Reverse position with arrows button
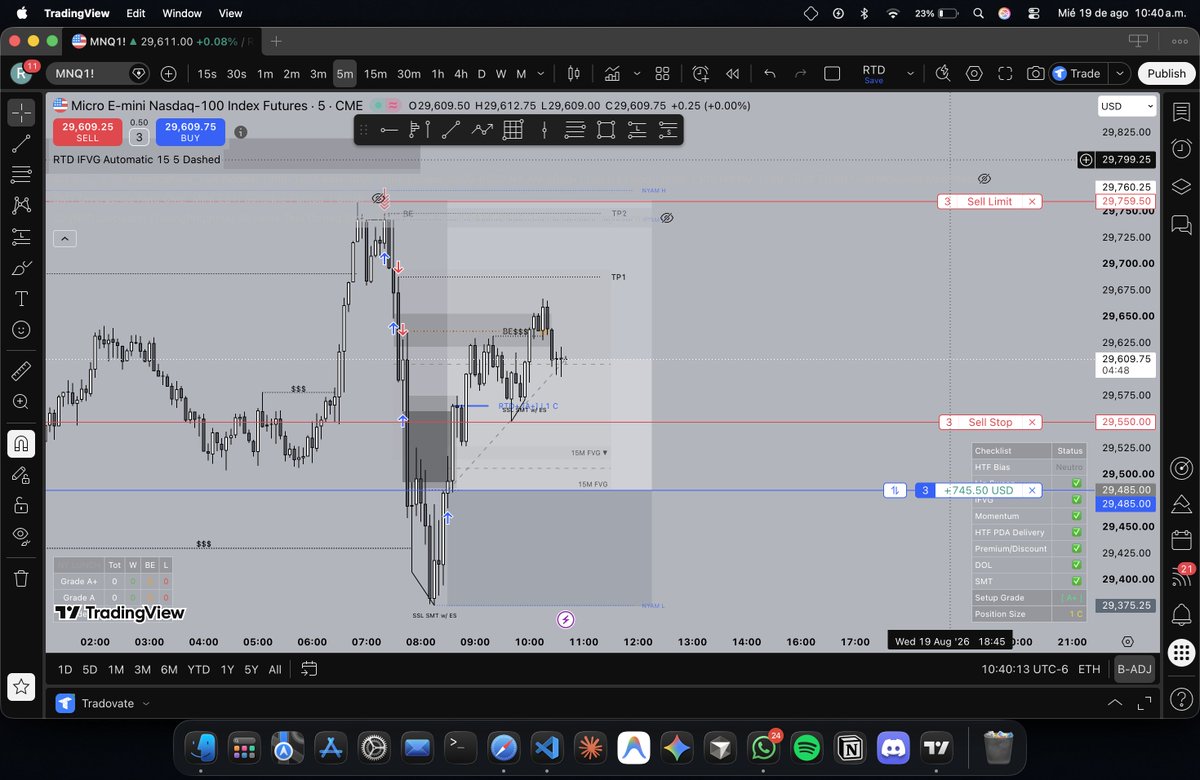The image size is (1200, 780). [x=896, y=490]
